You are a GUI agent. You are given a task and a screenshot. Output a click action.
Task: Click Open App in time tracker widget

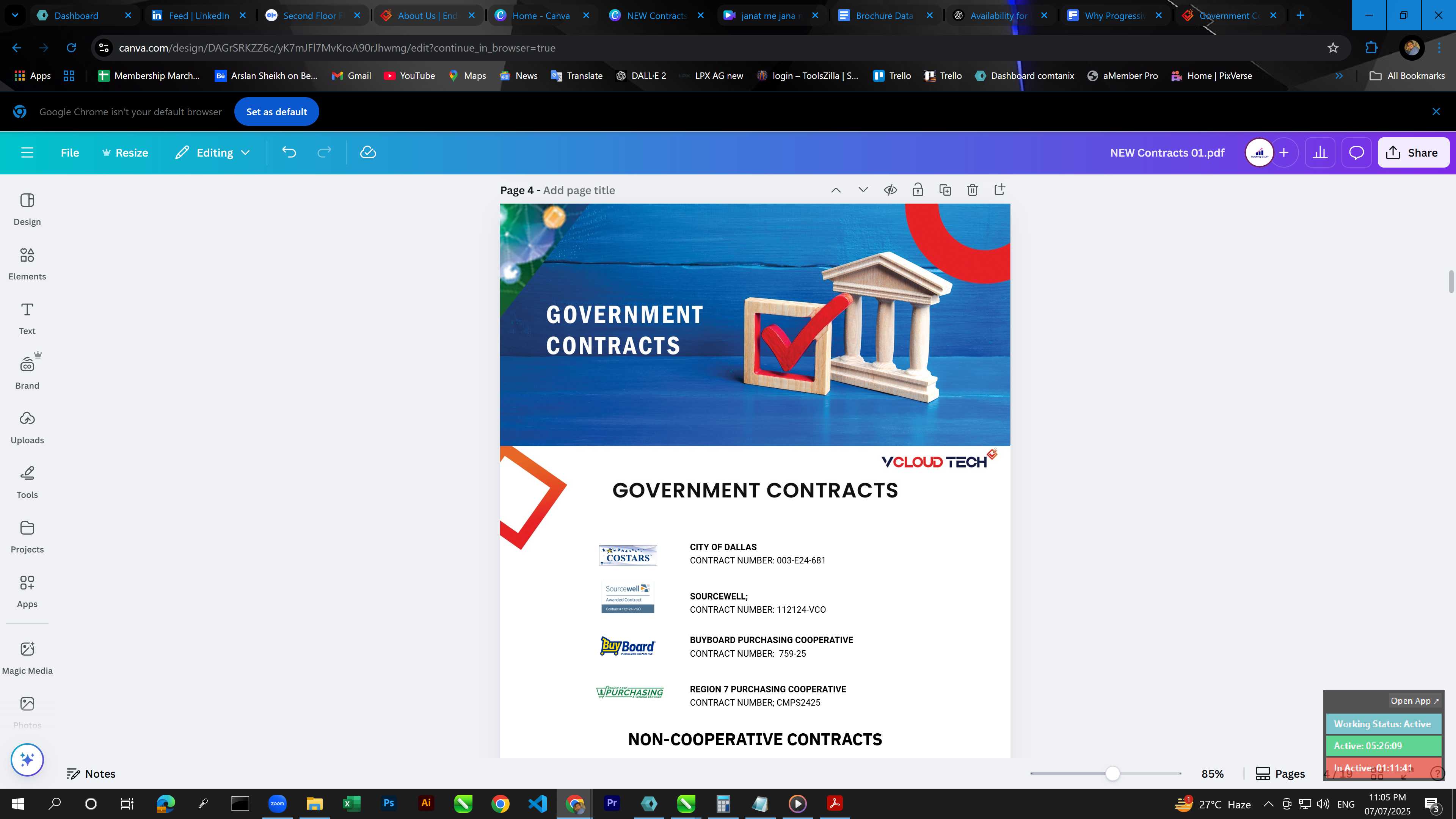pyautogui.click(x=1415, y=701)
